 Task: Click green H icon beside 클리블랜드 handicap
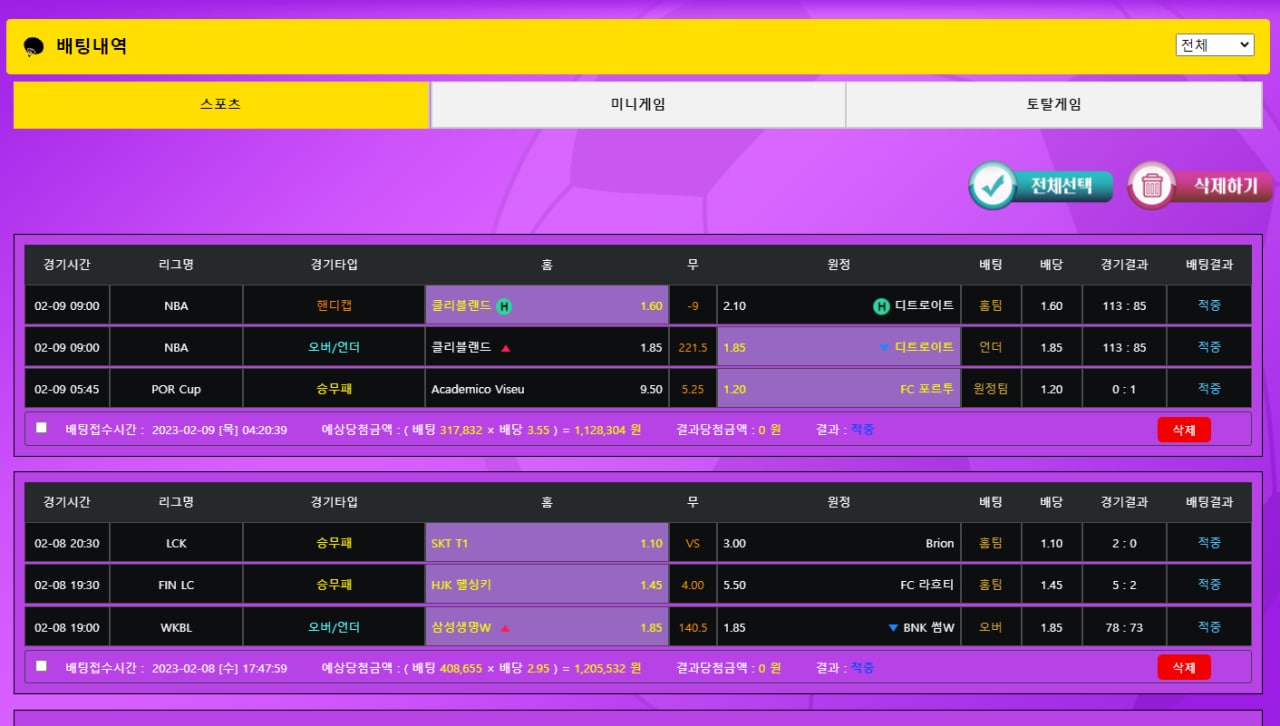click(504, 306)
